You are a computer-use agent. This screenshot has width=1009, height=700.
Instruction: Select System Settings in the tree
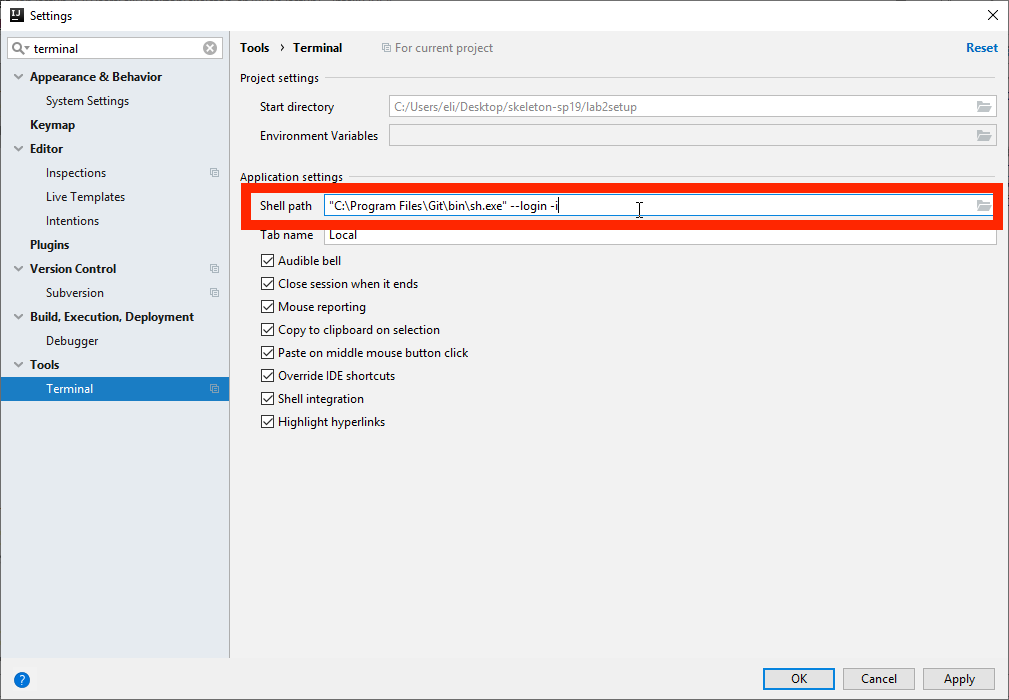click(x=88, y=101)
